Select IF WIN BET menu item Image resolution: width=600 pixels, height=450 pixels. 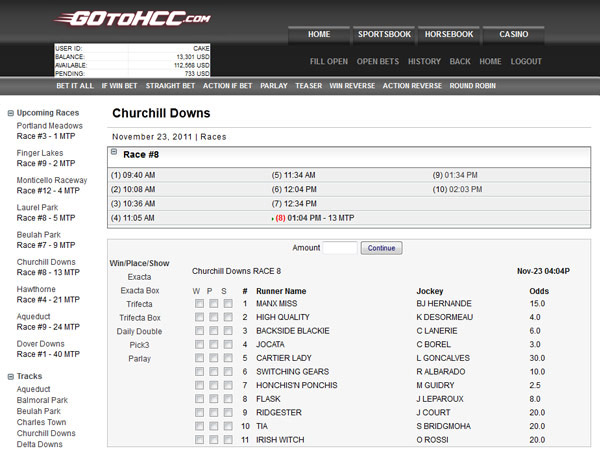pos(119,86)
